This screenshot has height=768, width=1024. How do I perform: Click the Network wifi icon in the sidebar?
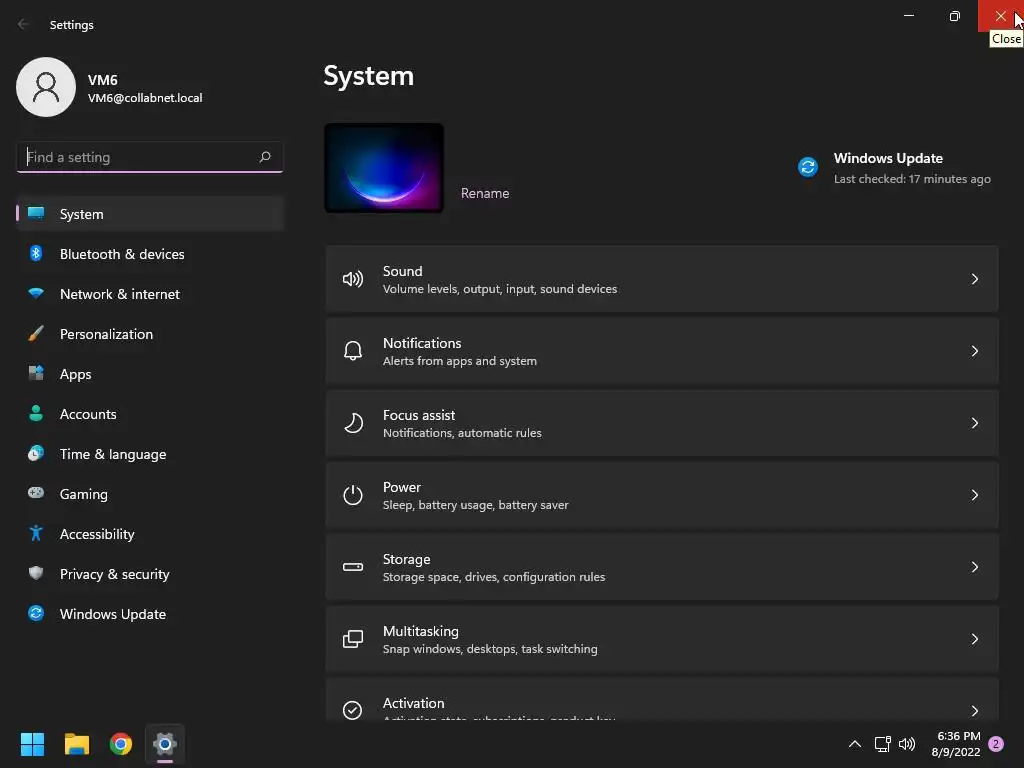pyautogui.click(x=36, y=293)
